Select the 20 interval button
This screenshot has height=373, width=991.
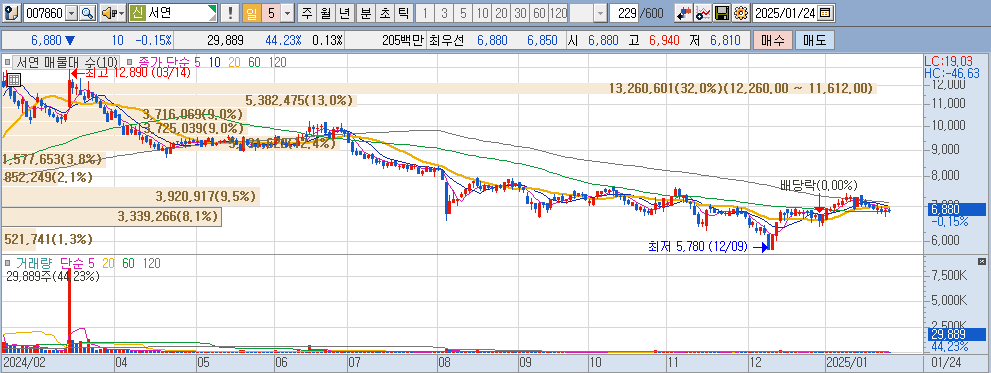pos(502,13)
